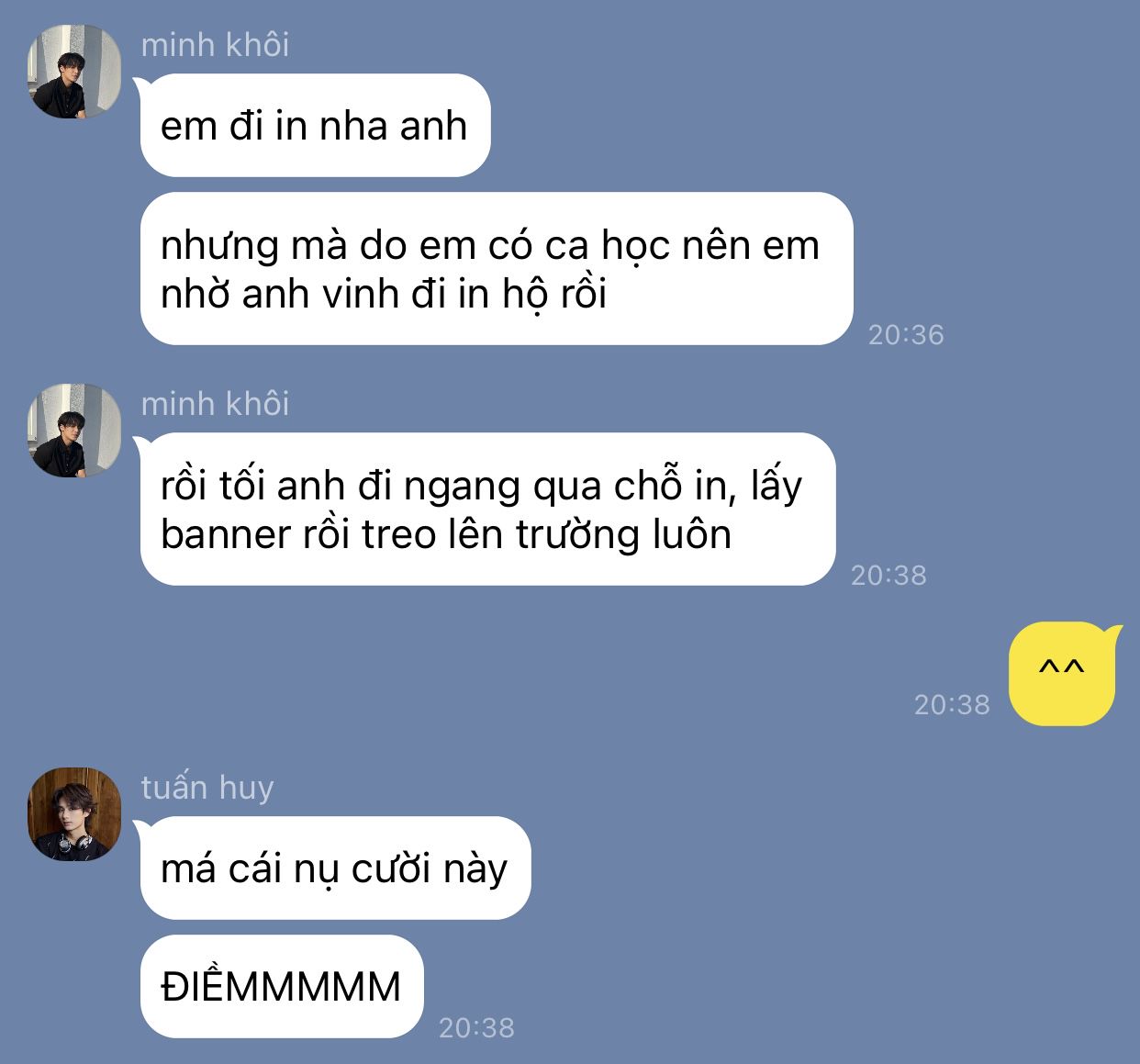This screenshot has width=1140, height=1064.
Task: Select the message about lấy banner
Action: pyautogui.click(x=487, y=510)
